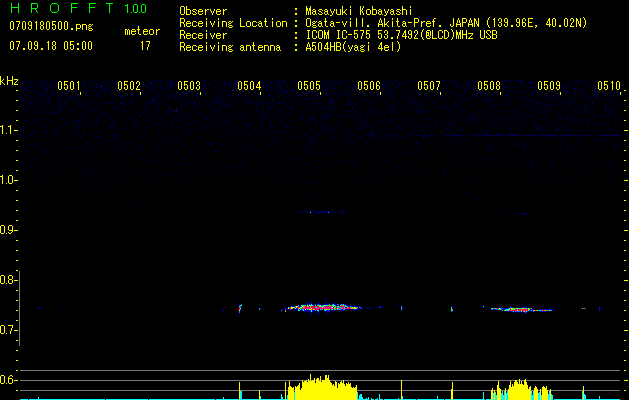Click the 0509 time axis marker

[549, 85]
